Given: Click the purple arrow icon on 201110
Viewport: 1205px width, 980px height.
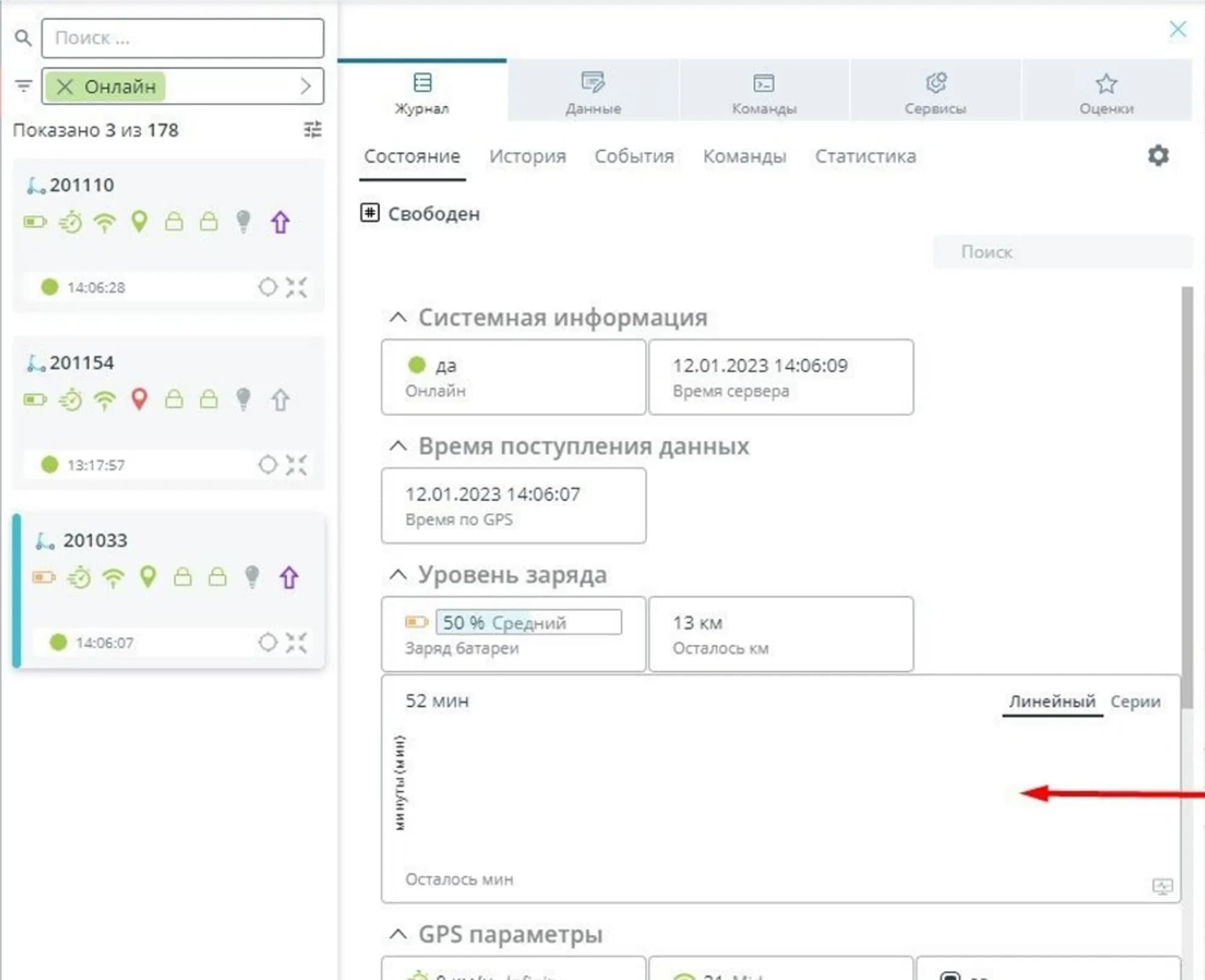Looking at the screenshot, I should pyautogui.click(x=280, y=222).
